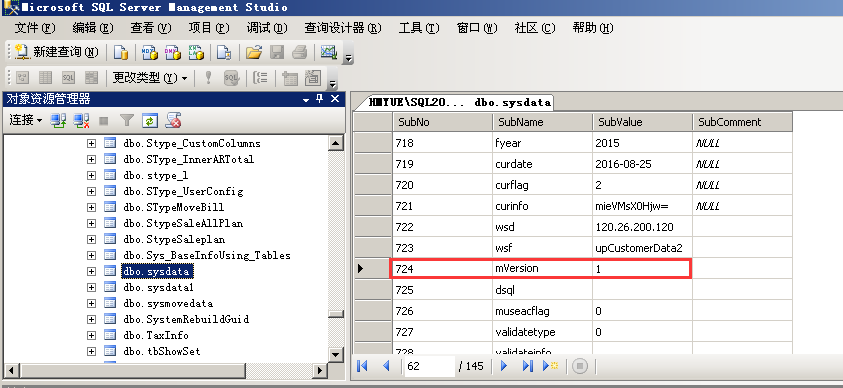Click the SubName column header

542,122
